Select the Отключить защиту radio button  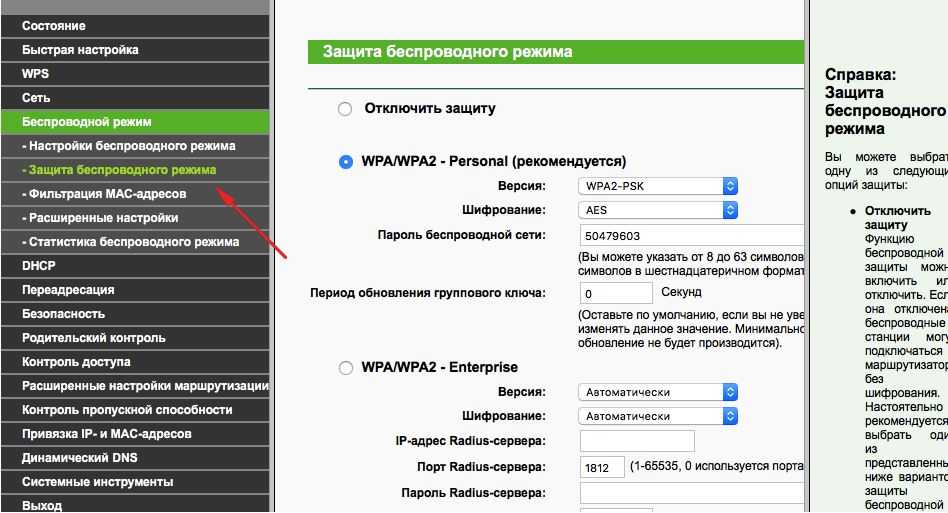[x=346, y=109]
